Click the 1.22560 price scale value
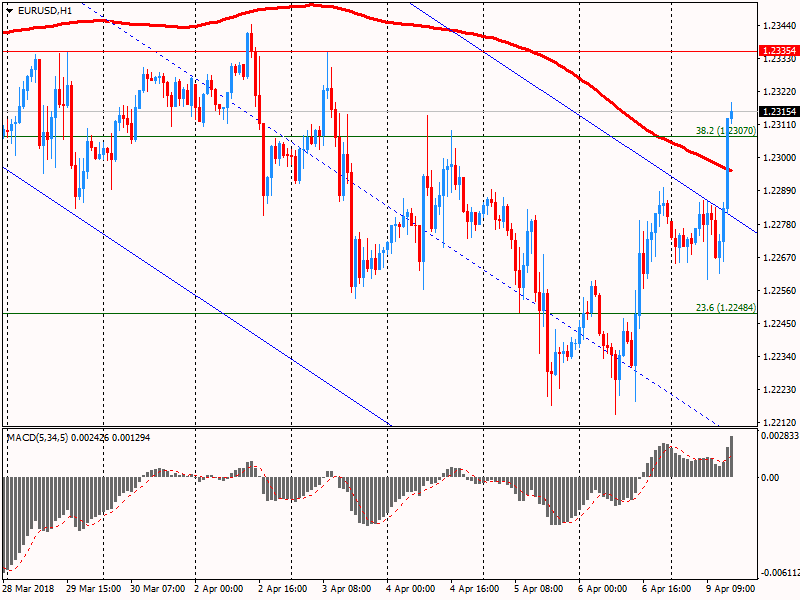 (780, 290)
